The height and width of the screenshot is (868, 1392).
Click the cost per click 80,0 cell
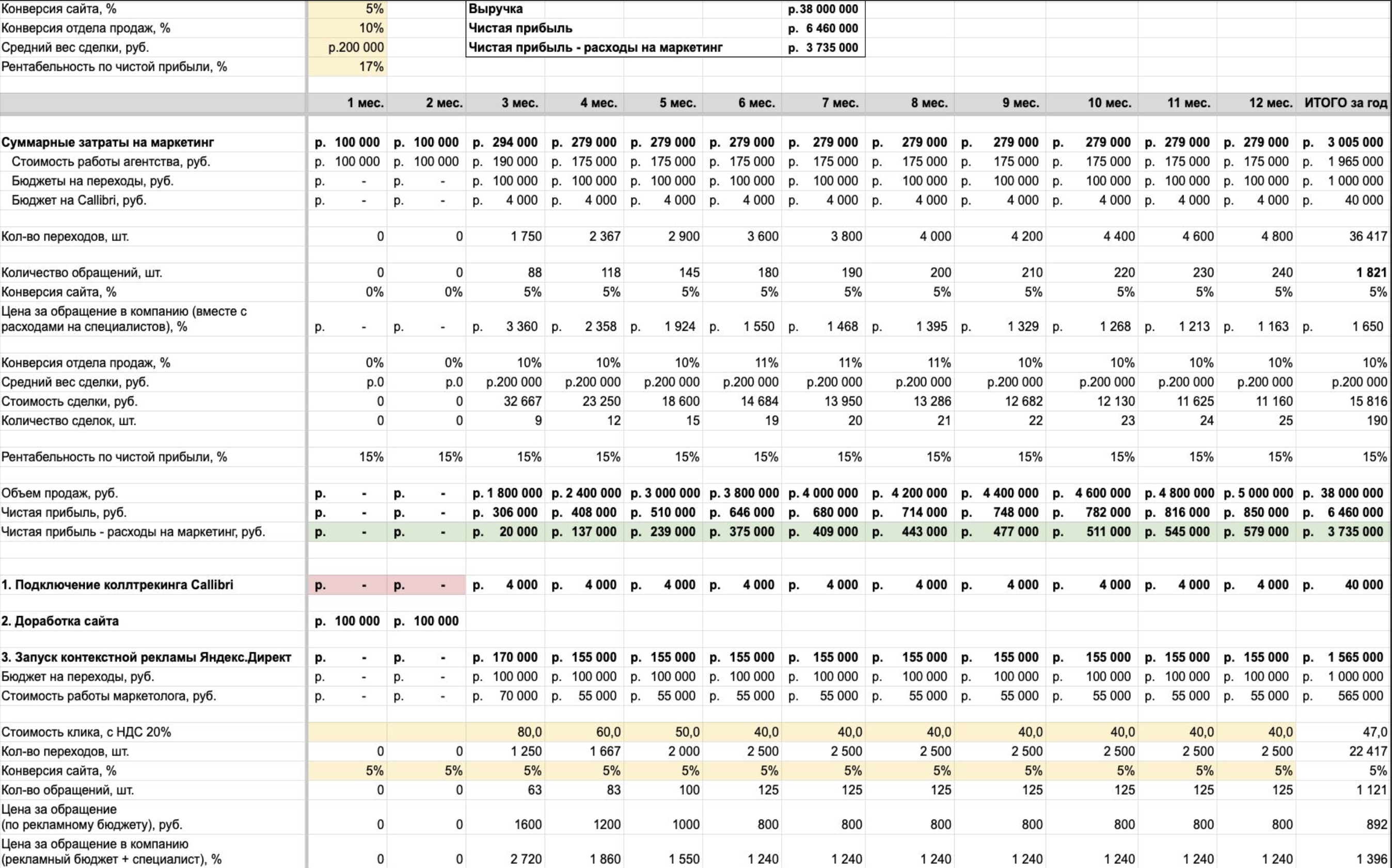tap(505, 732)
